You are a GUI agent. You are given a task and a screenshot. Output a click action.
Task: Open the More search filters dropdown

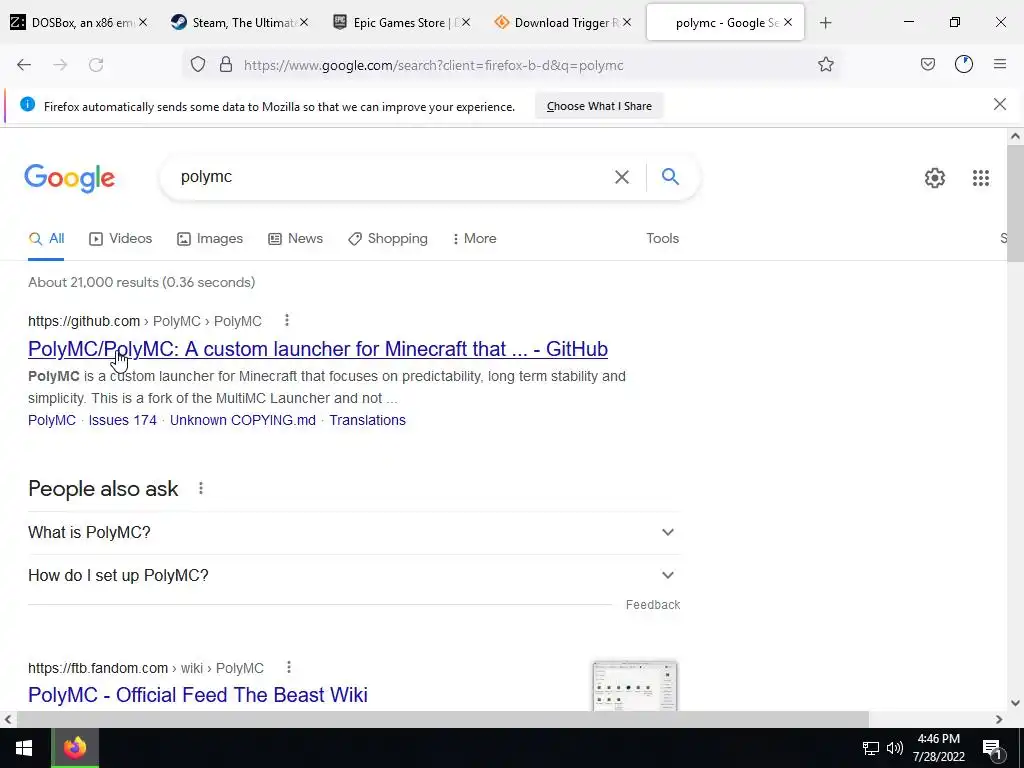(x=474, y=238)
